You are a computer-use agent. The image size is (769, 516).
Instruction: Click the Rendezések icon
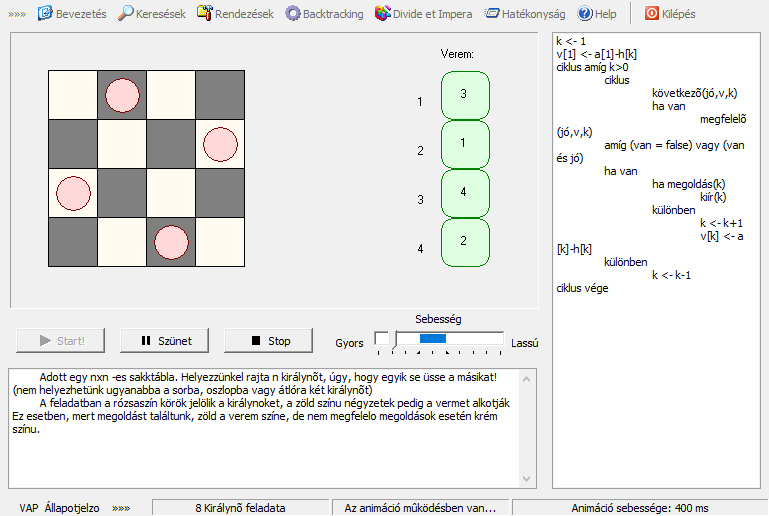(x=205, y=13)
